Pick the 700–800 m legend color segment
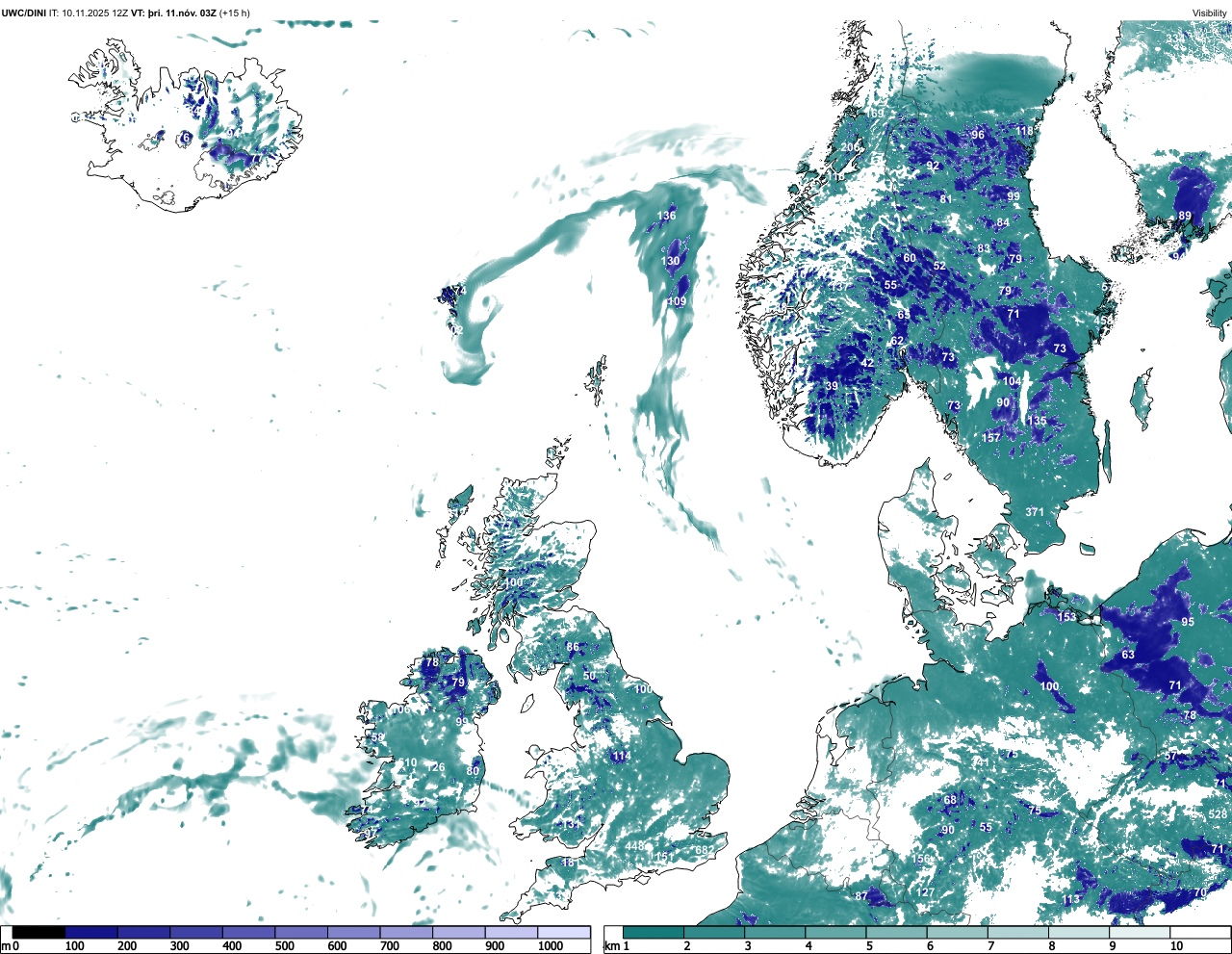The image size is (1232, 954). [x=406, y=932]
